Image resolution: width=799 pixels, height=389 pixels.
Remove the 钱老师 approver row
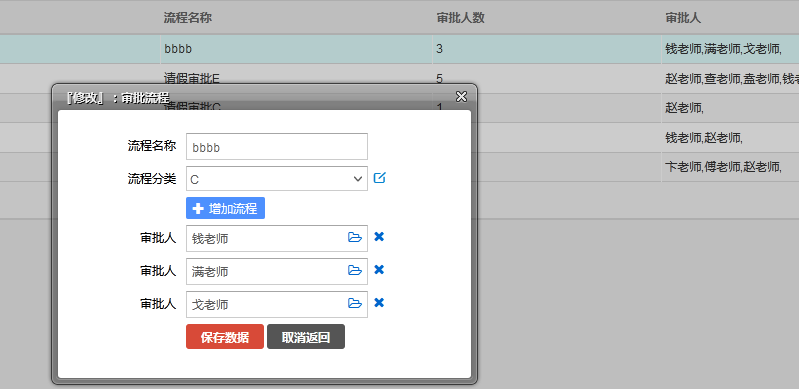point(379,237)
